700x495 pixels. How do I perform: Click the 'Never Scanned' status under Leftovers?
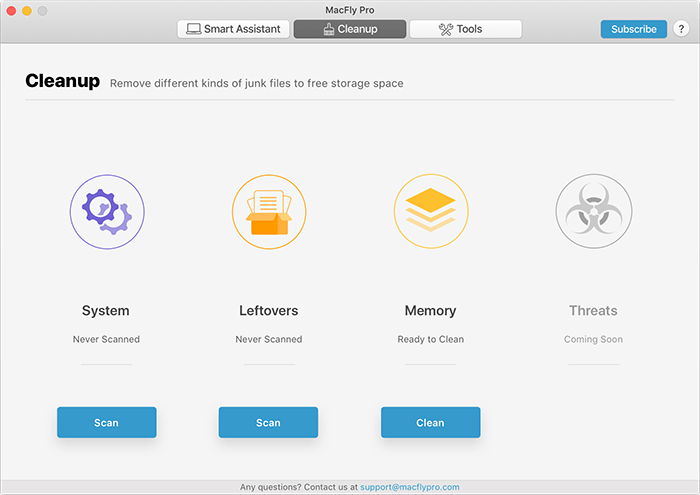(269, 339)
